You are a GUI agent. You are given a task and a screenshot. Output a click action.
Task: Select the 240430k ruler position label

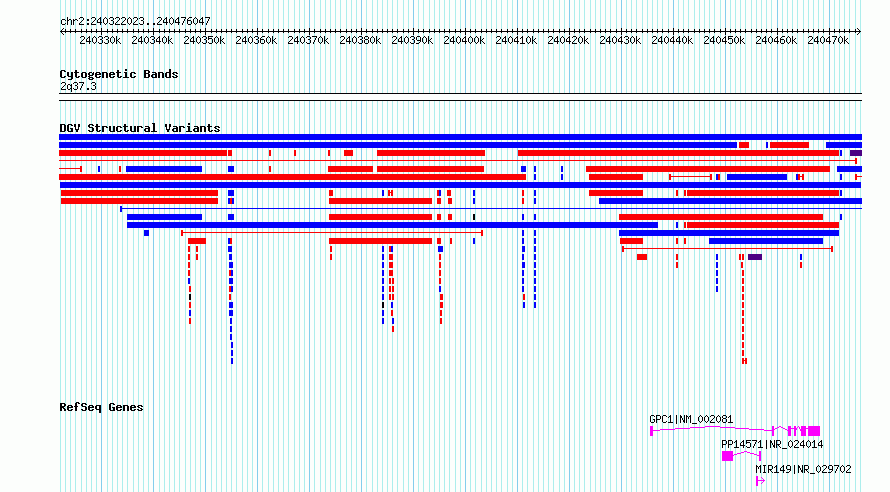coord(620,40)
